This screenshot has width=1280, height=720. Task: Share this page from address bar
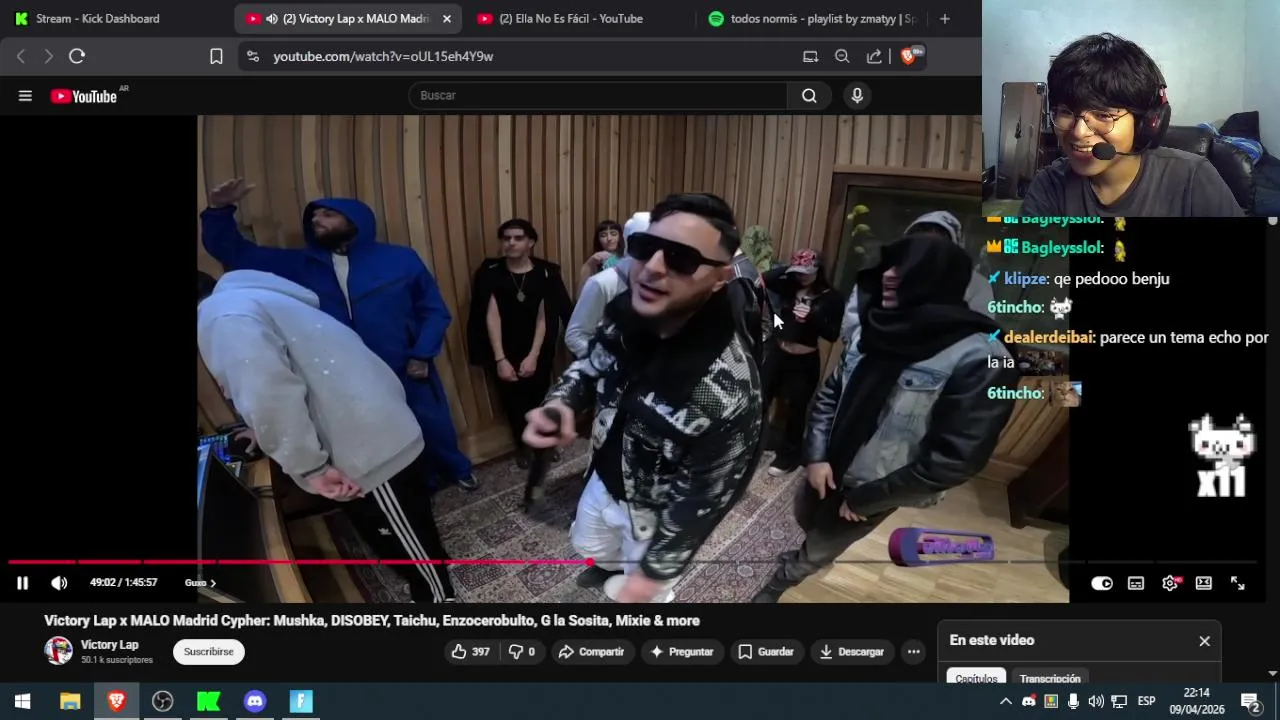coord(874,57)
